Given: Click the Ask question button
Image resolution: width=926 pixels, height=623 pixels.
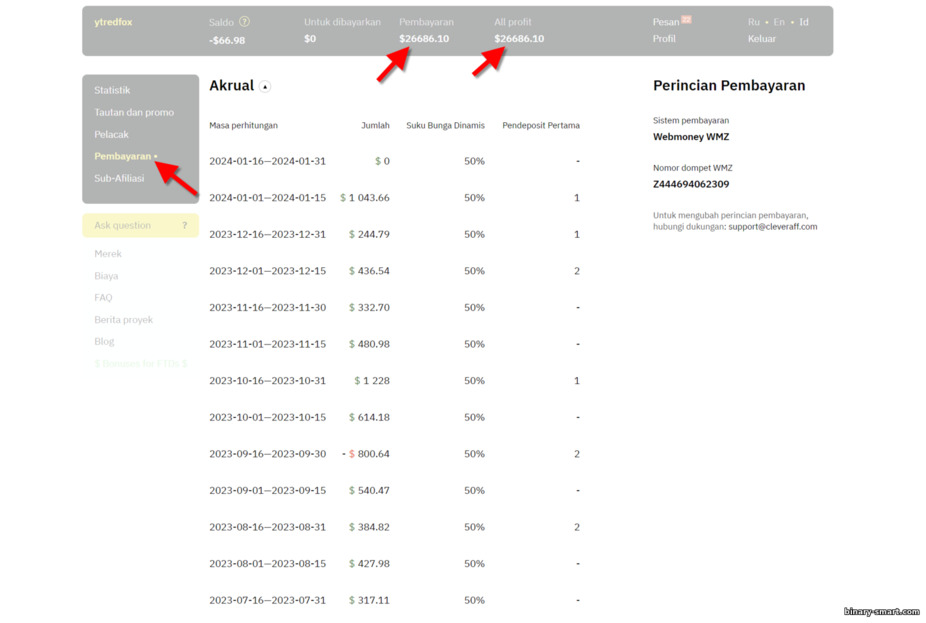Looking at the screenshot, I should tap(141, 226).
